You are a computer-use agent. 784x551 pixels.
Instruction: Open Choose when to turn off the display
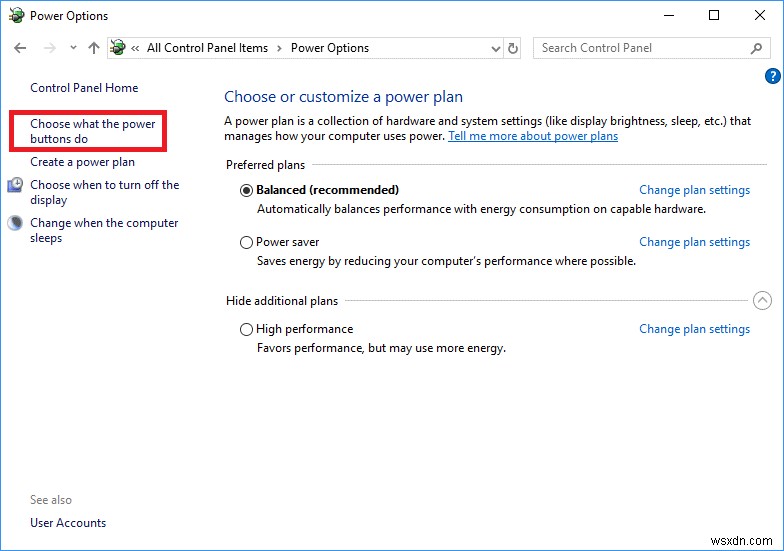104,192
